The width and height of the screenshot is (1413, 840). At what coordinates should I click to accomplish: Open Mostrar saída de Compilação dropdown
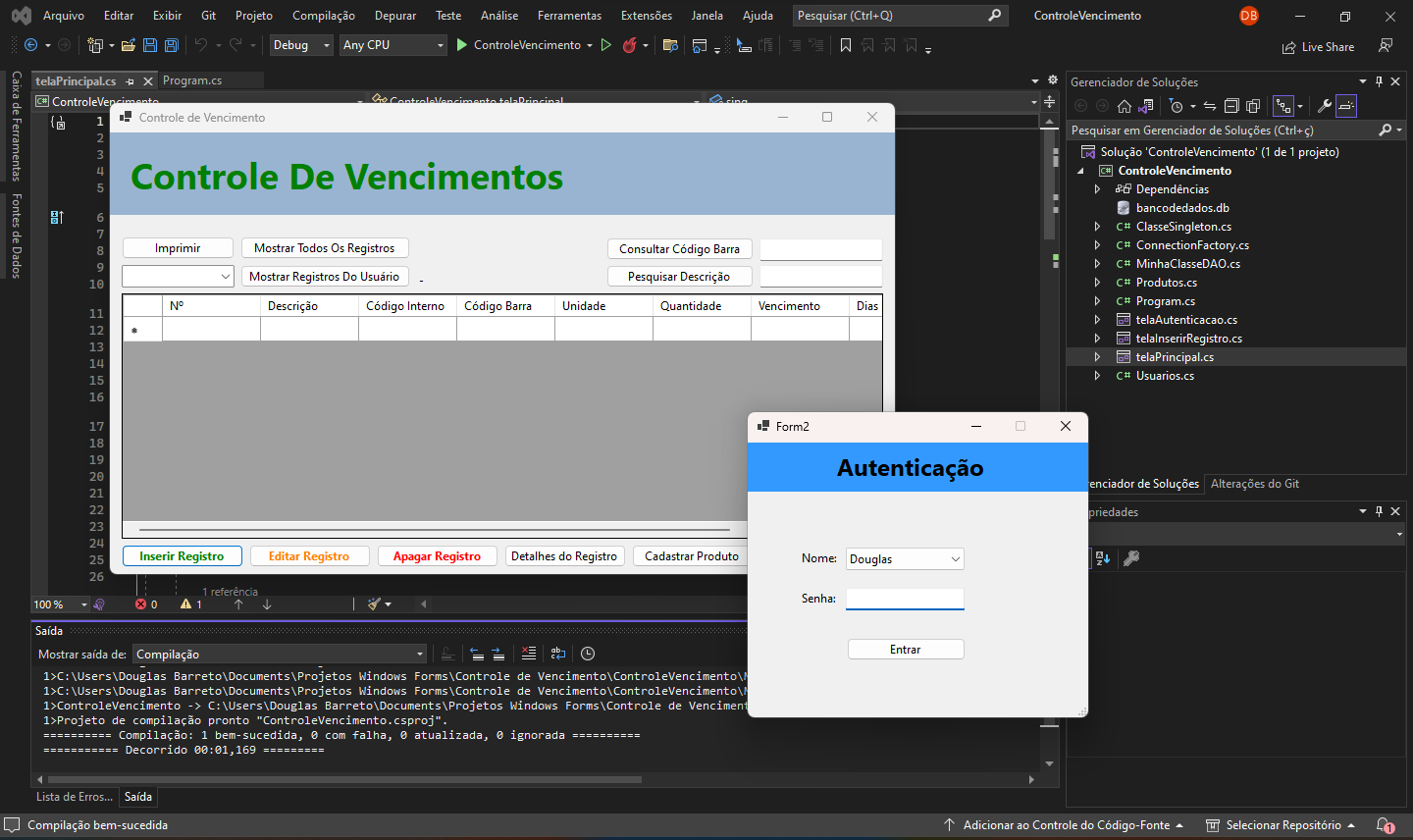280,655
